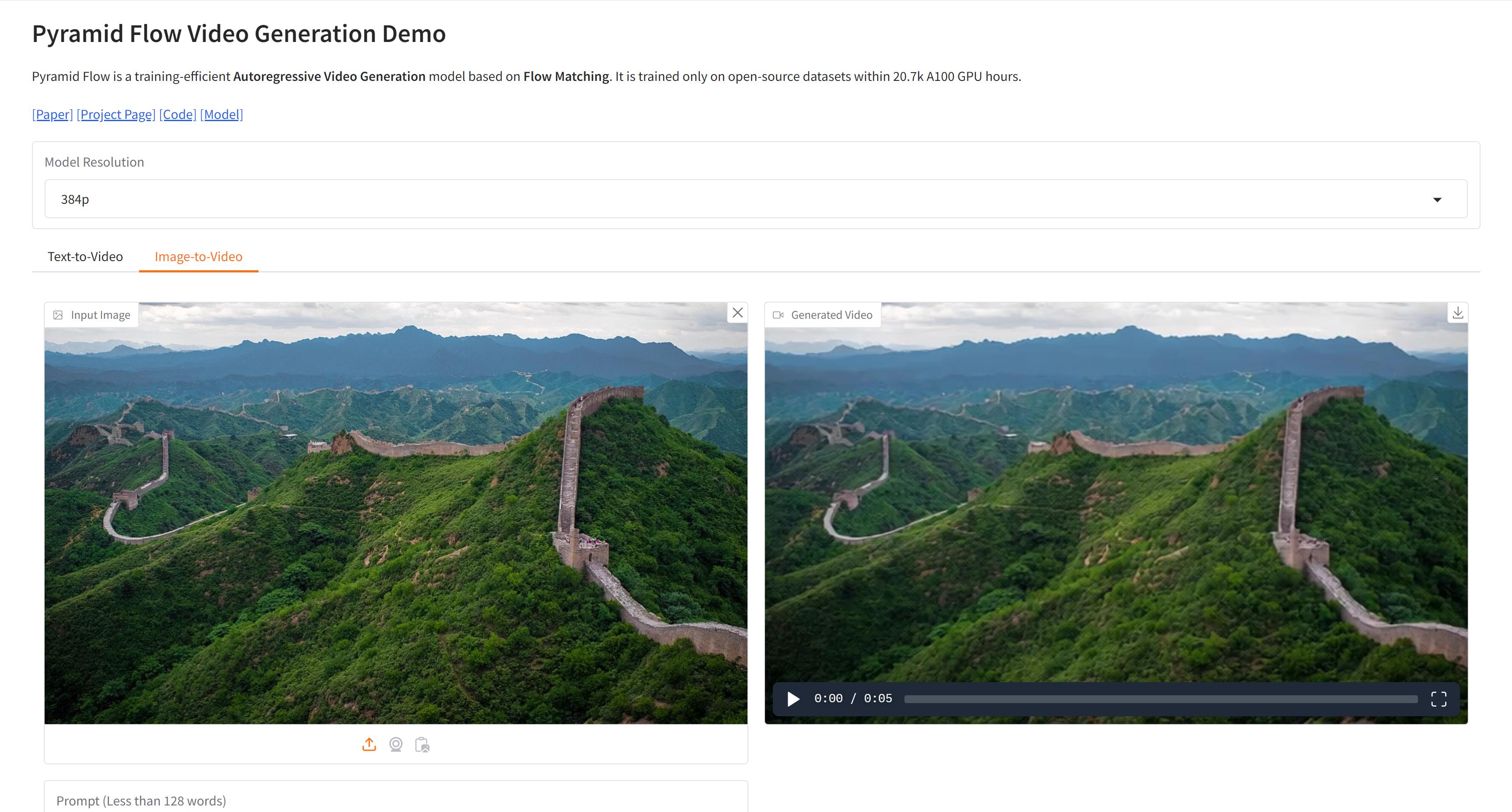Select 384p resolution option

click(755, 199)
